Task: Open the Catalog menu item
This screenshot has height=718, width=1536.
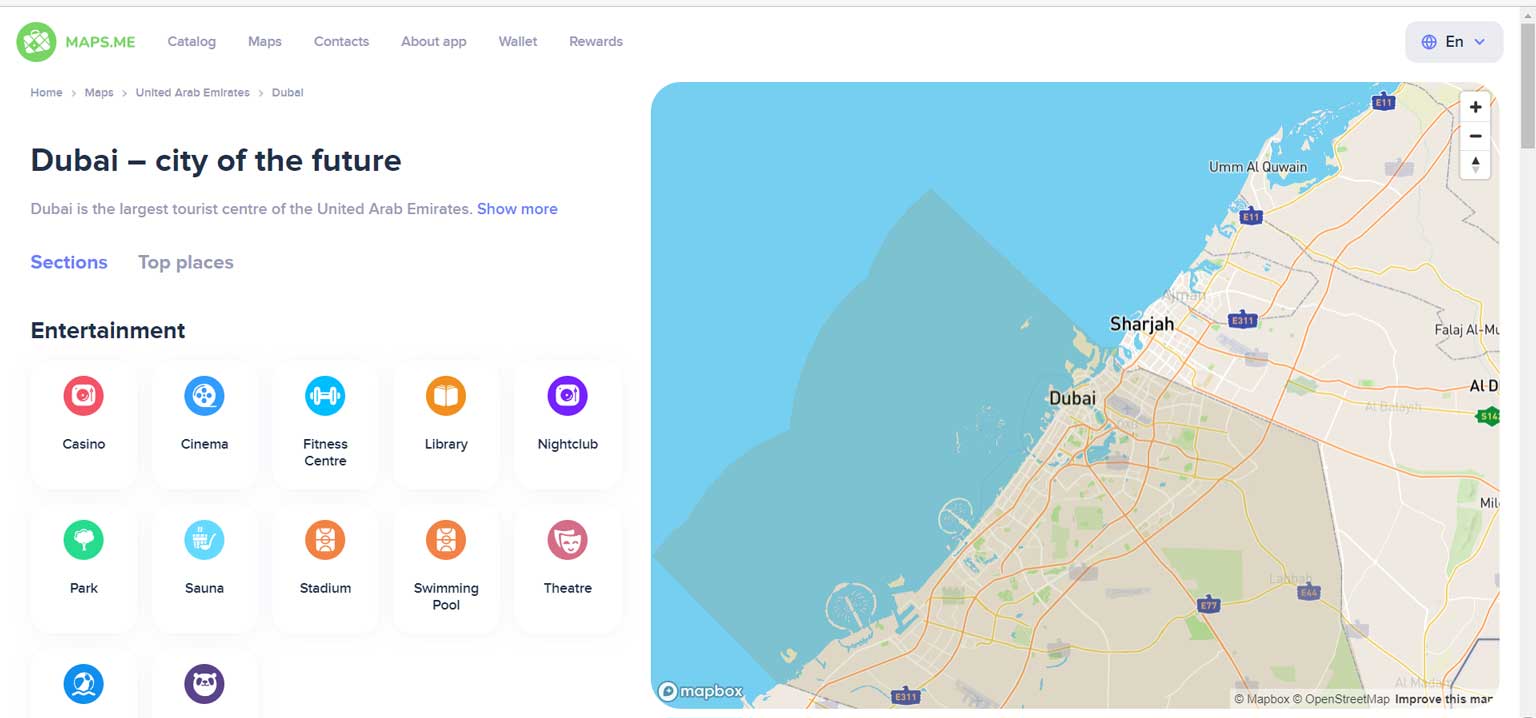Action: click(x=191, y=41)
